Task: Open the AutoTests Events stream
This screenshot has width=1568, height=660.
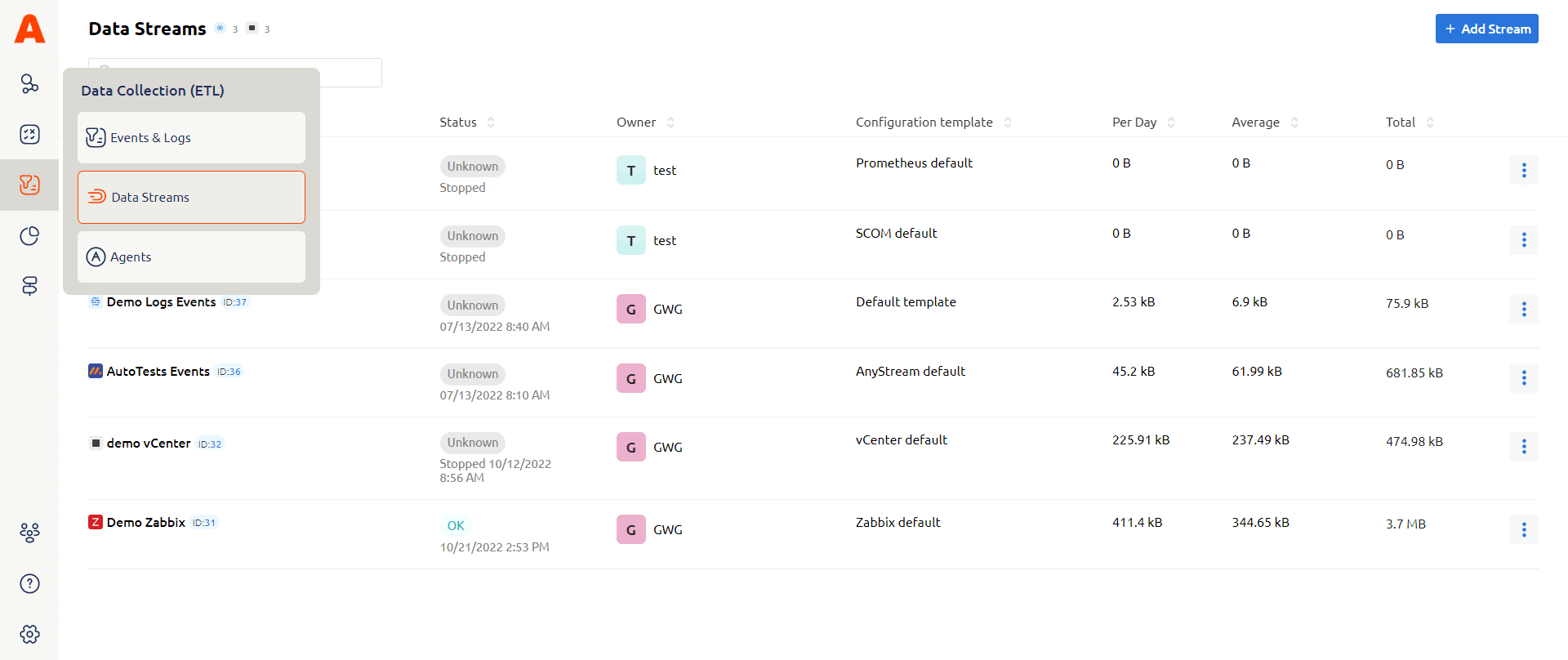Action: [158, 371]
